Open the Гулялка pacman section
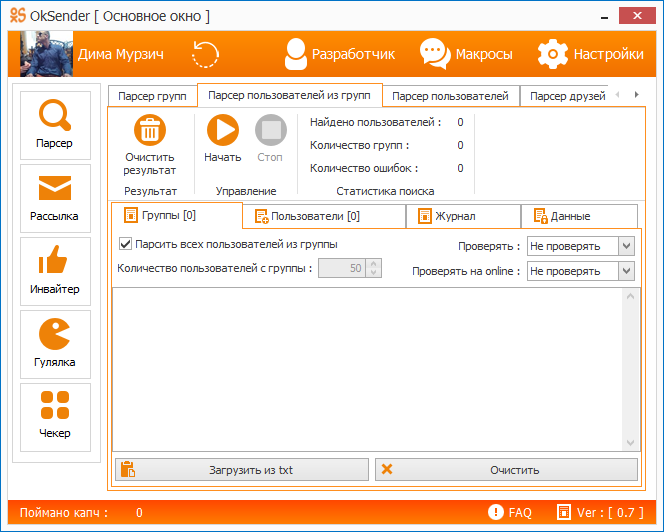This screenshot has width=664, height=532. [55, 344]
